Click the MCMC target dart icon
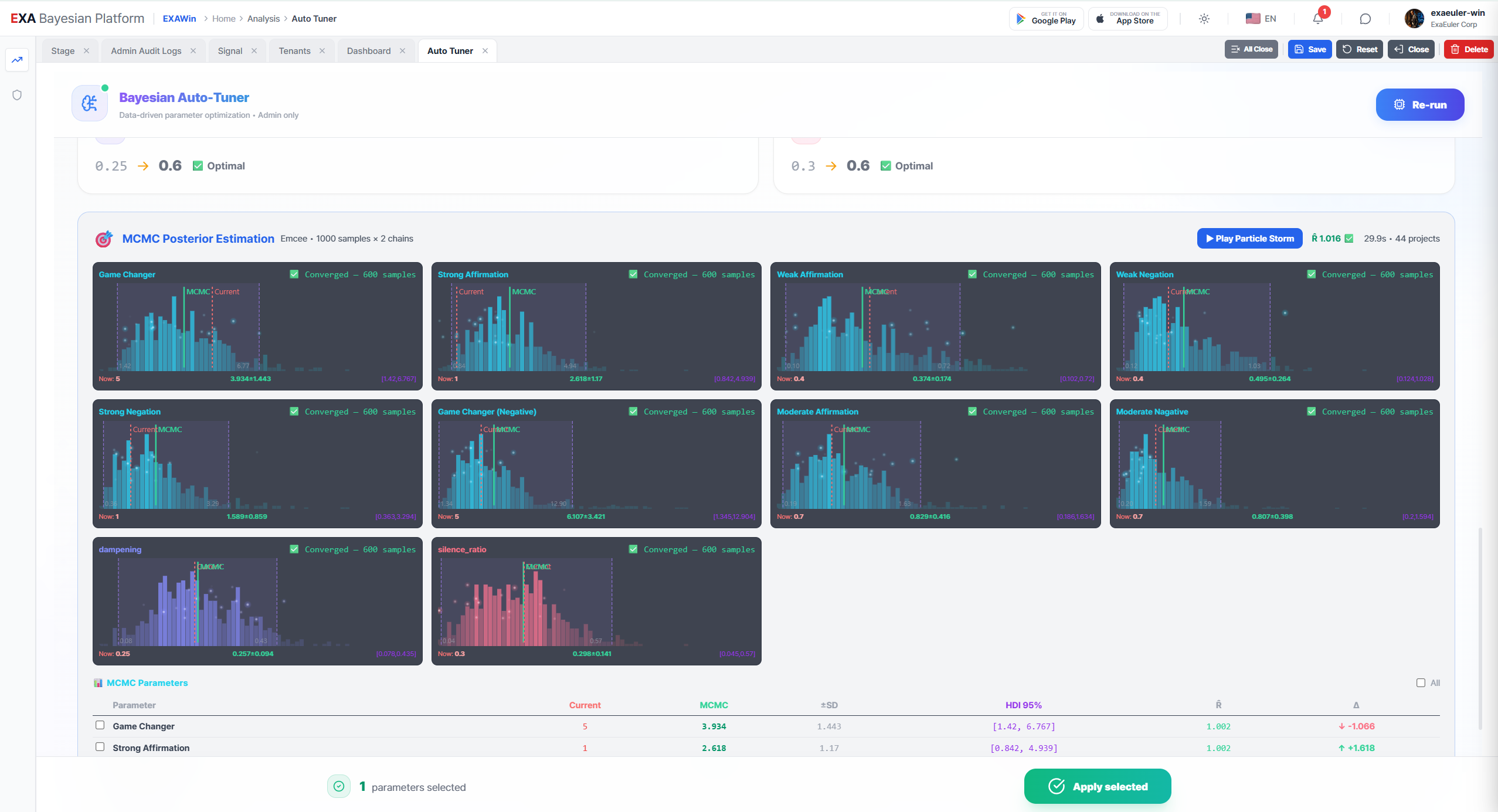 point(104,239)
